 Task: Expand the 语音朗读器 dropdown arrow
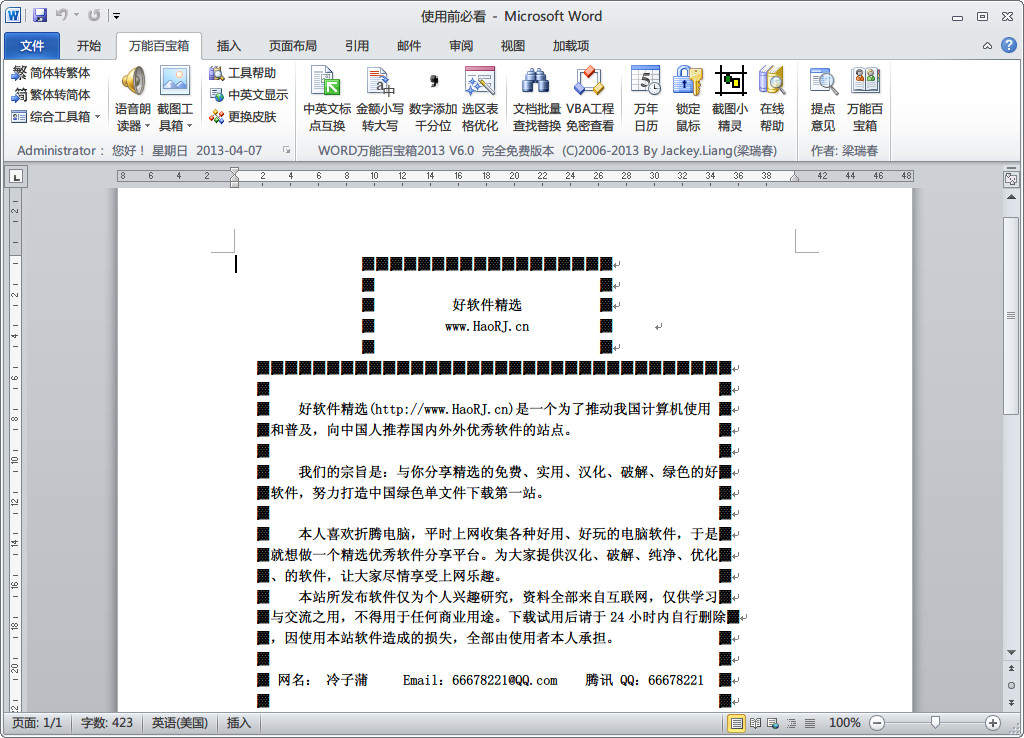[x=148, y=126]
